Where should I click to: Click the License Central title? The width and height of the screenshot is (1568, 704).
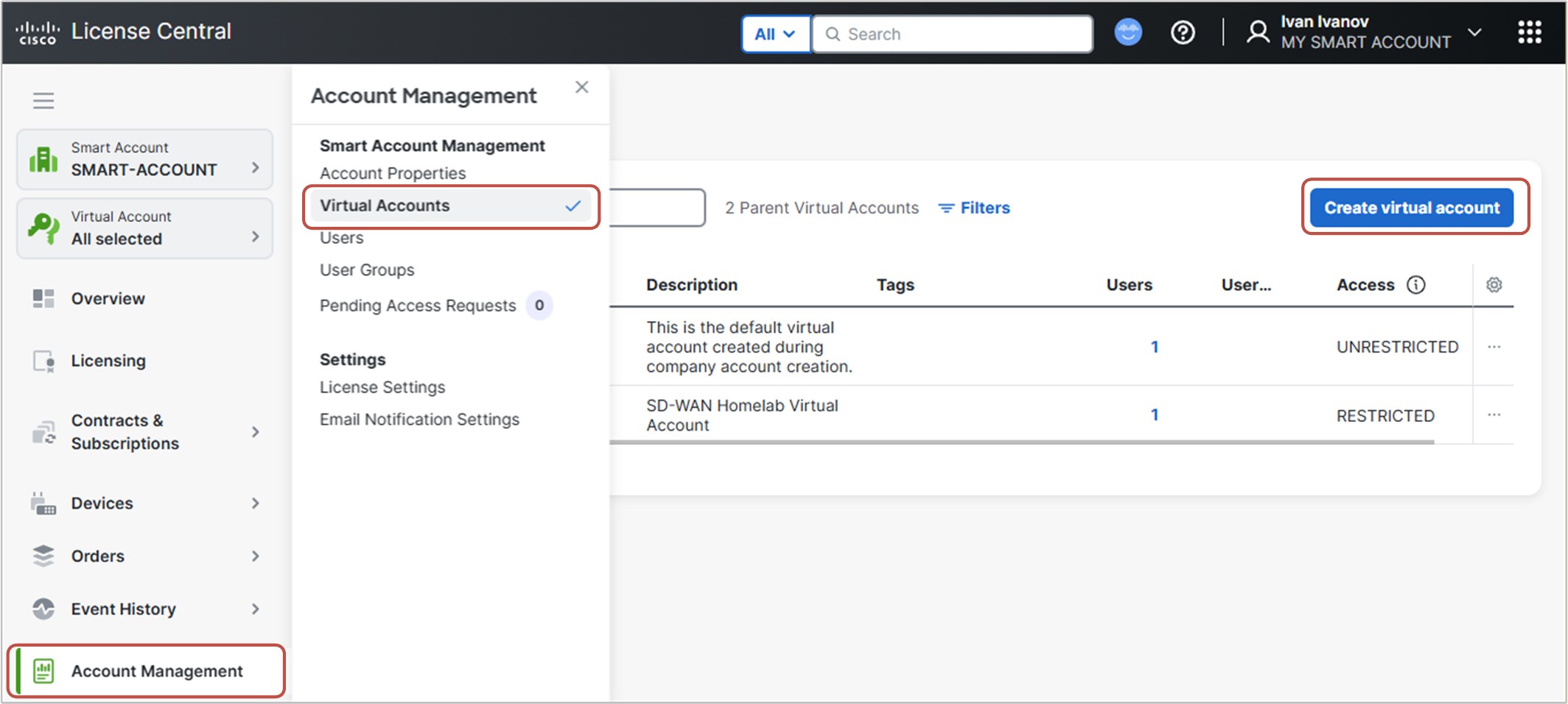click(151, 32)
